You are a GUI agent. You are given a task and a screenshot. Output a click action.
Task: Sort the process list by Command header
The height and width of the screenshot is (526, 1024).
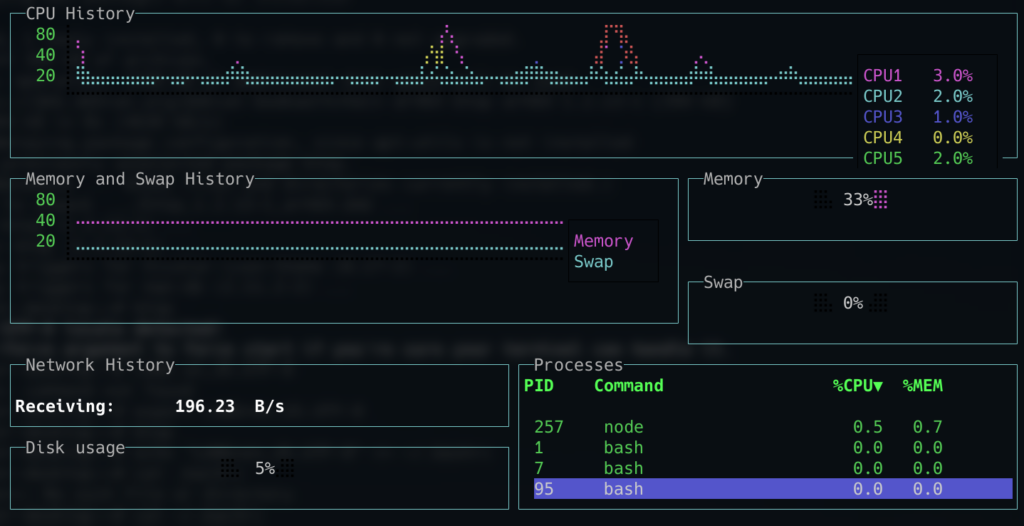[x=628, y=386]
